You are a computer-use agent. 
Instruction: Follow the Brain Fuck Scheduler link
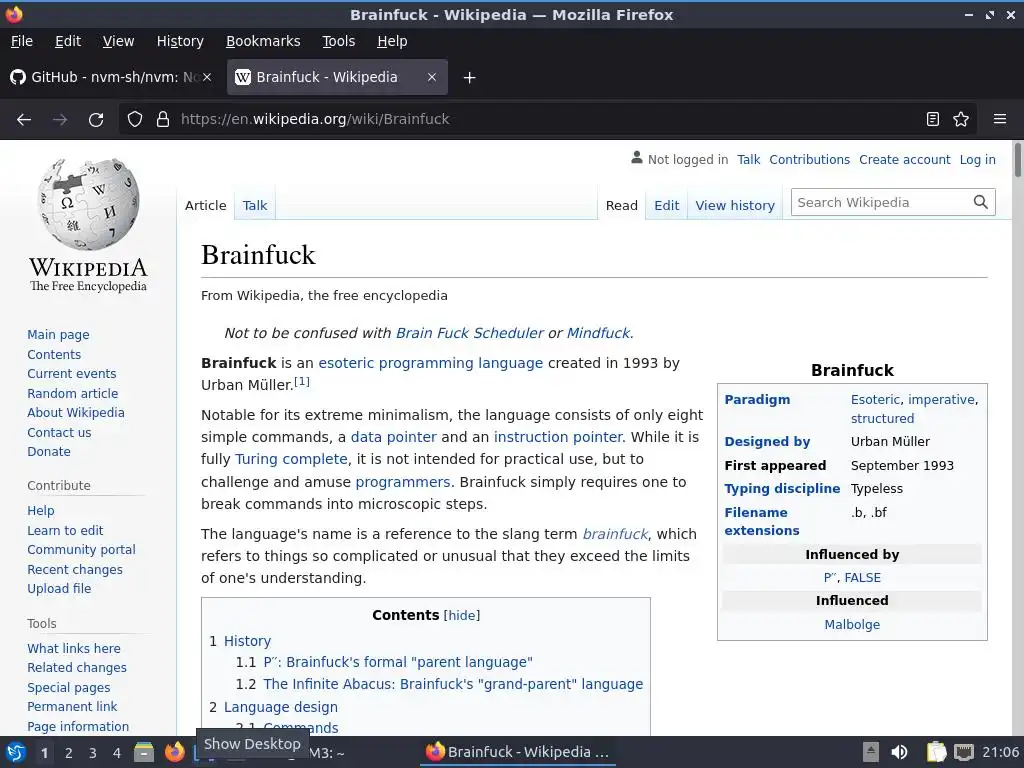[470, 333]
